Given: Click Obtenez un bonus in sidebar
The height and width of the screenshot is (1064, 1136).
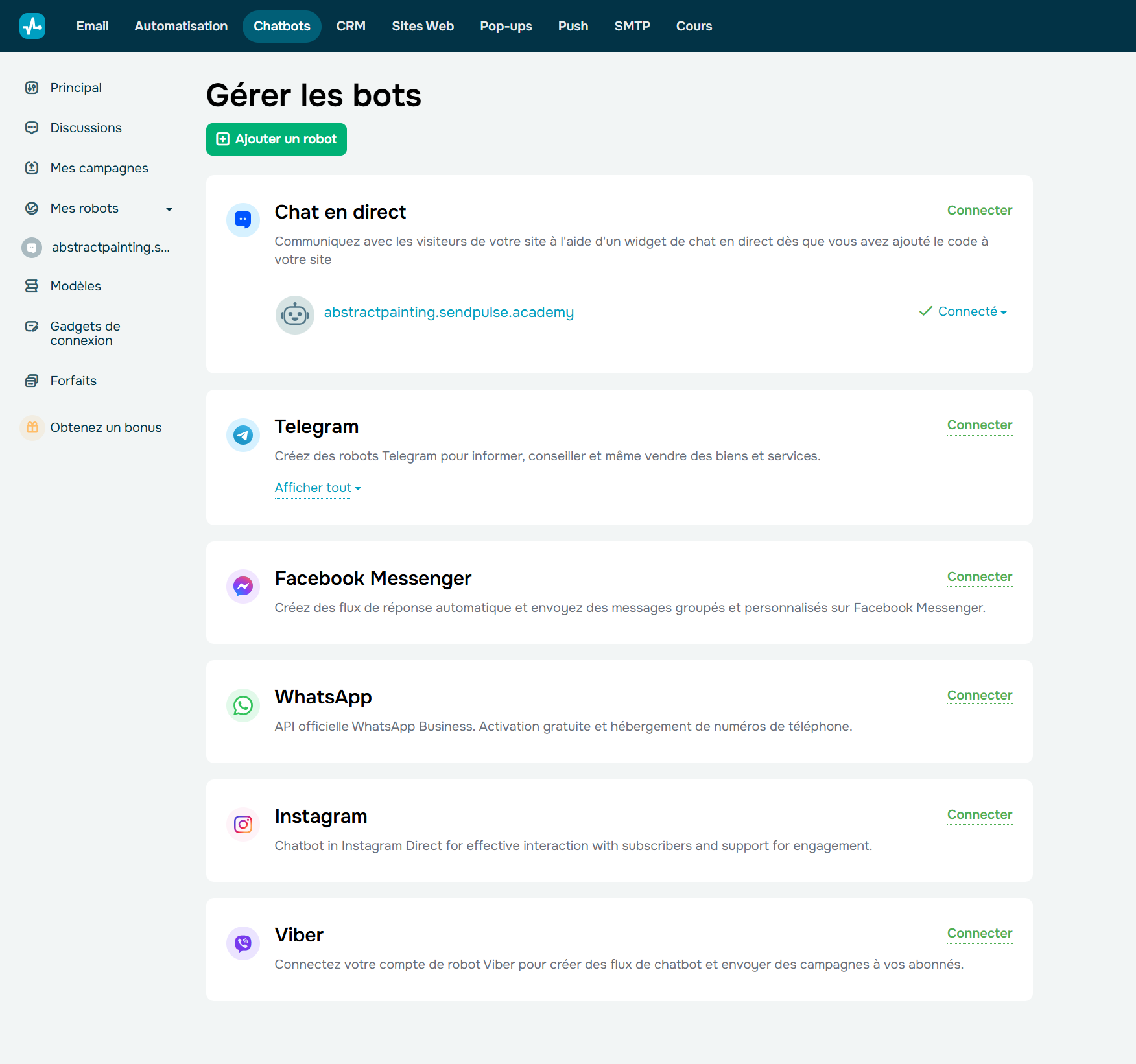Looking at the screenshot, I should 106,427.
